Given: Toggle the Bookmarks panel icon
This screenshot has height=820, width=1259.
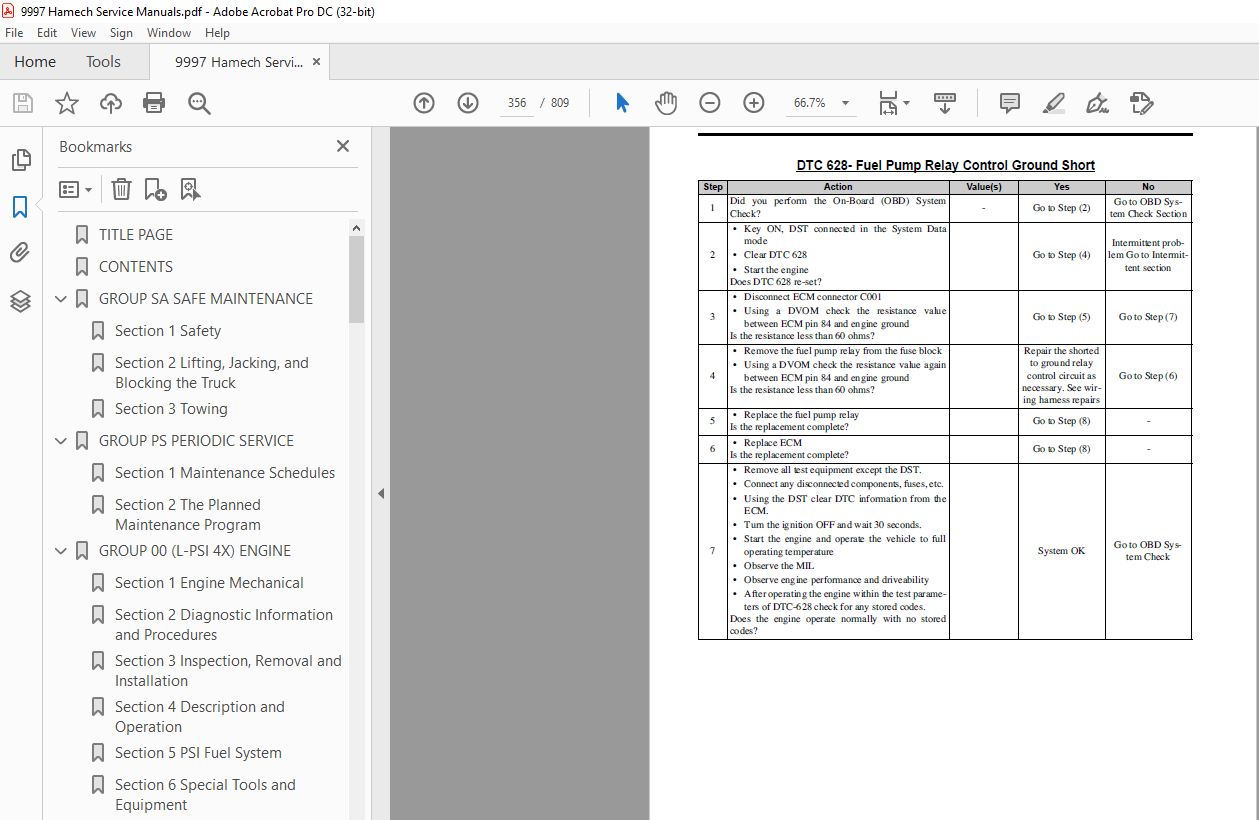Looking at the screenshot, I should tap(20, 207).
